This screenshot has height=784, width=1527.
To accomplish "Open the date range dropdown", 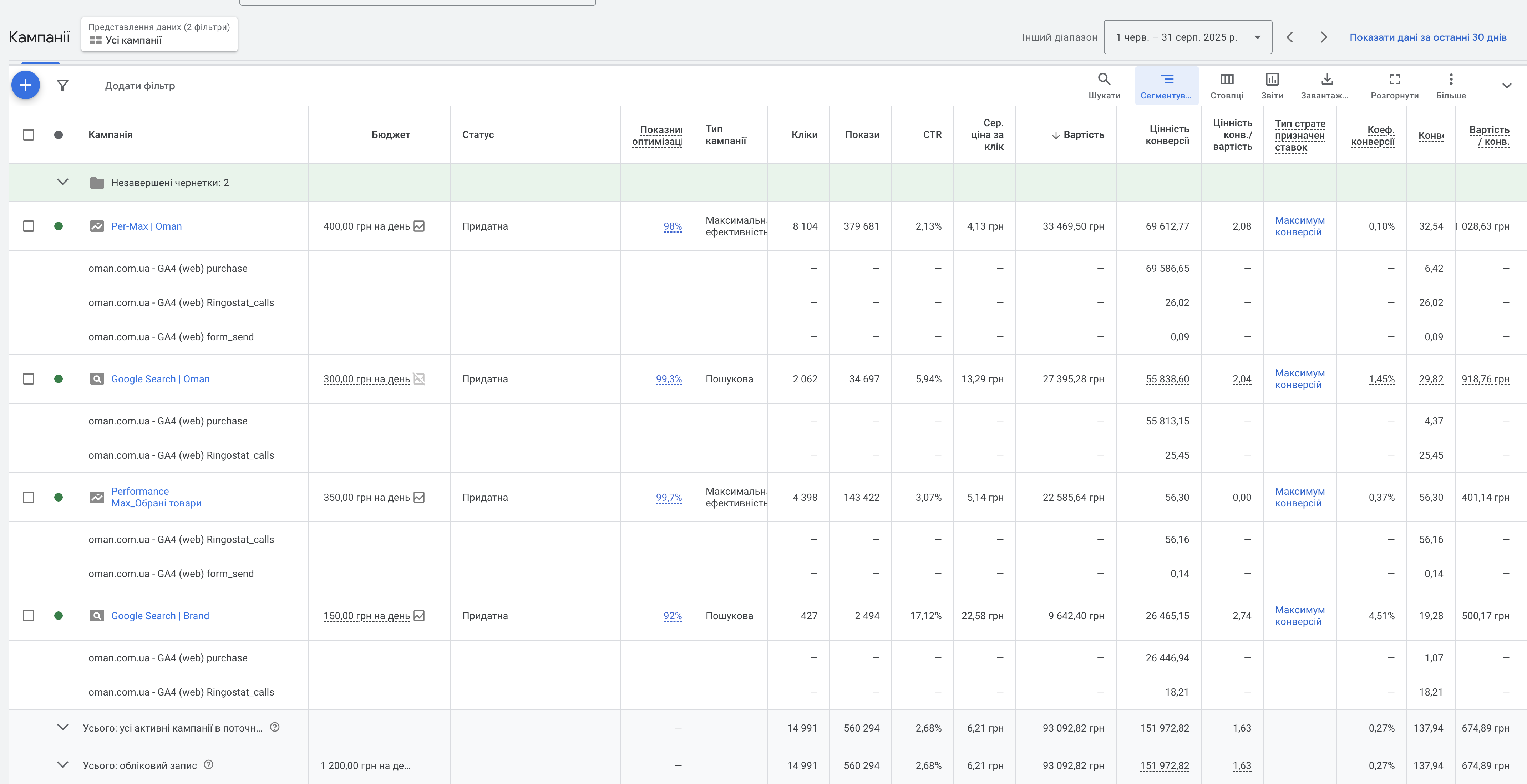I will coord(1187,37).
